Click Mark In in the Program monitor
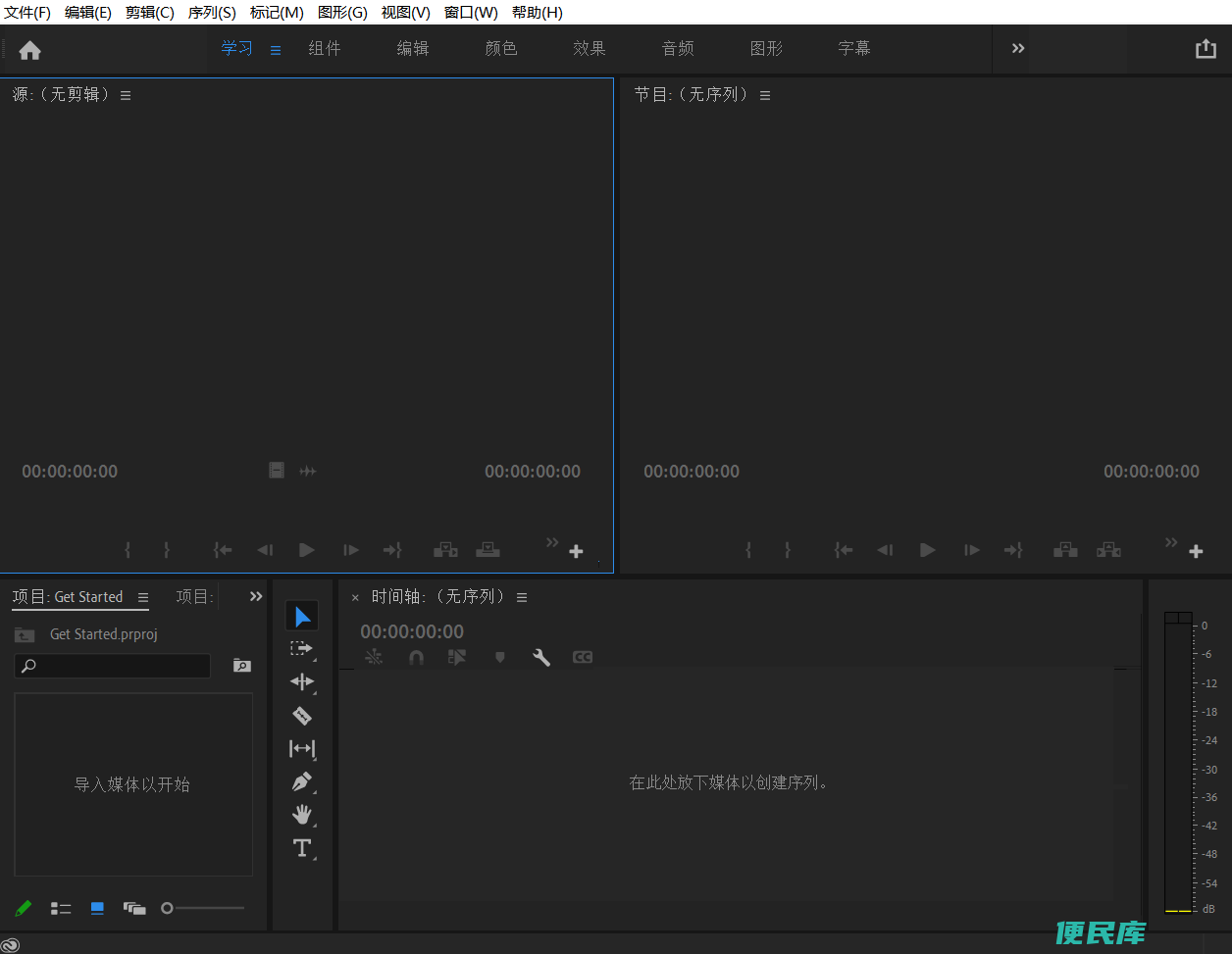Screen dimensions: 1232x954 [x=748, y=550]
